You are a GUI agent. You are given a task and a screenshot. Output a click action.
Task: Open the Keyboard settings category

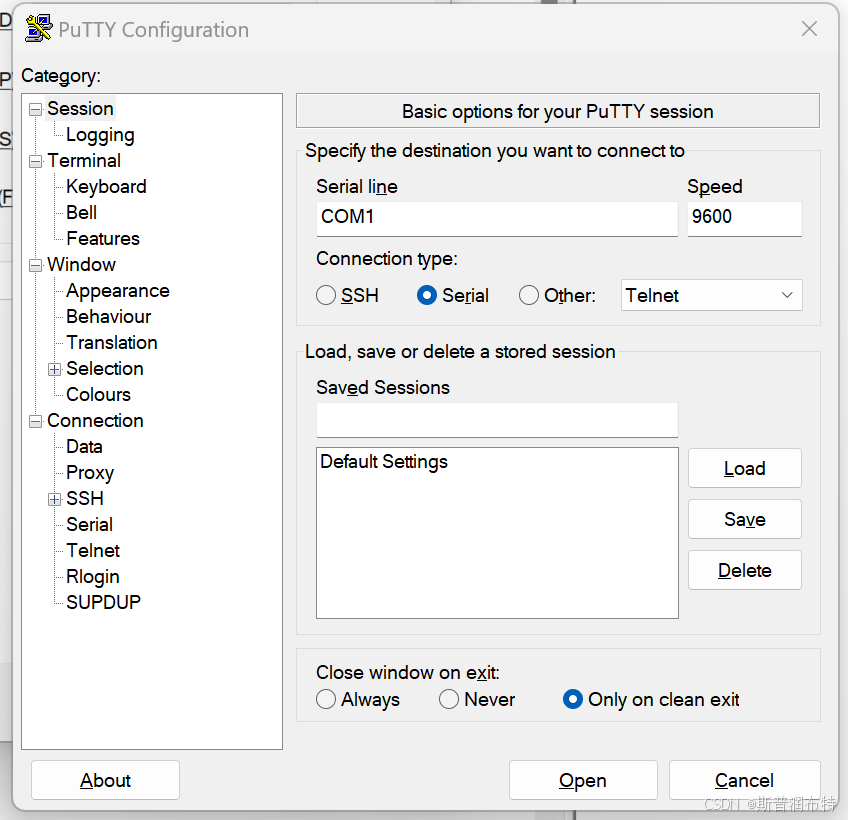pyautogui.click(x=106, y=187)
